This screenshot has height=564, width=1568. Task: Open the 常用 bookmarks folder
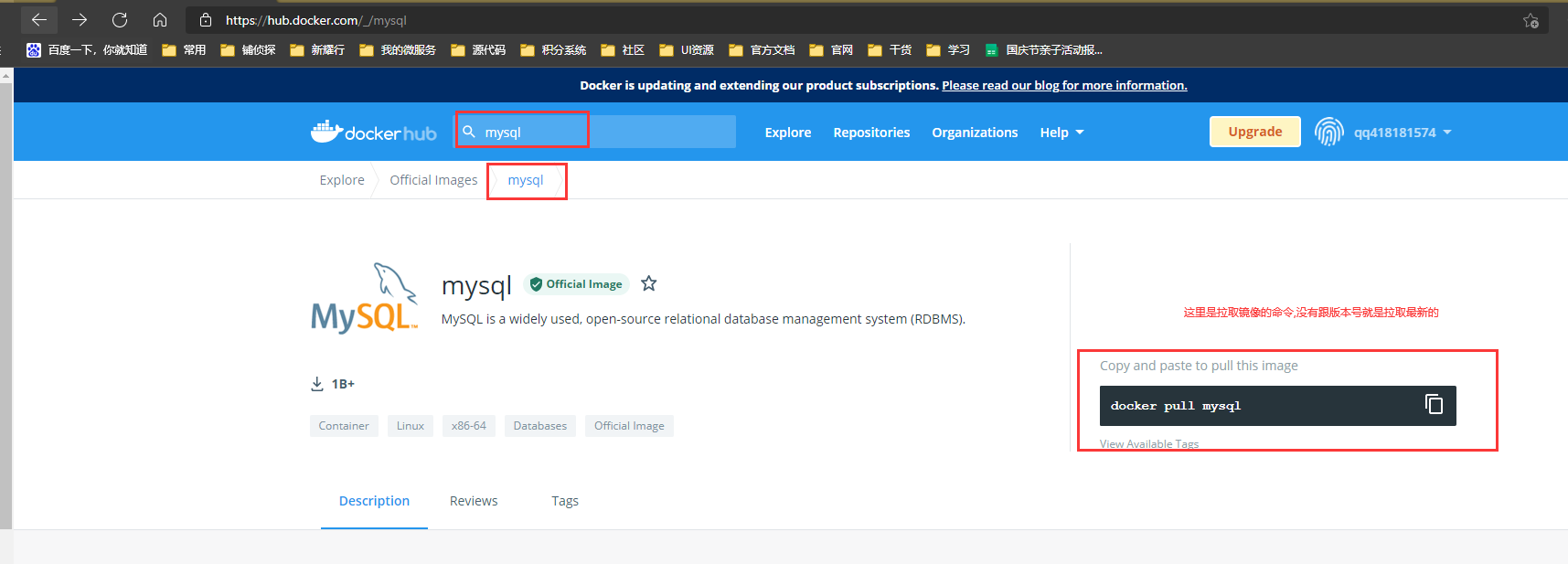point(184,50)
